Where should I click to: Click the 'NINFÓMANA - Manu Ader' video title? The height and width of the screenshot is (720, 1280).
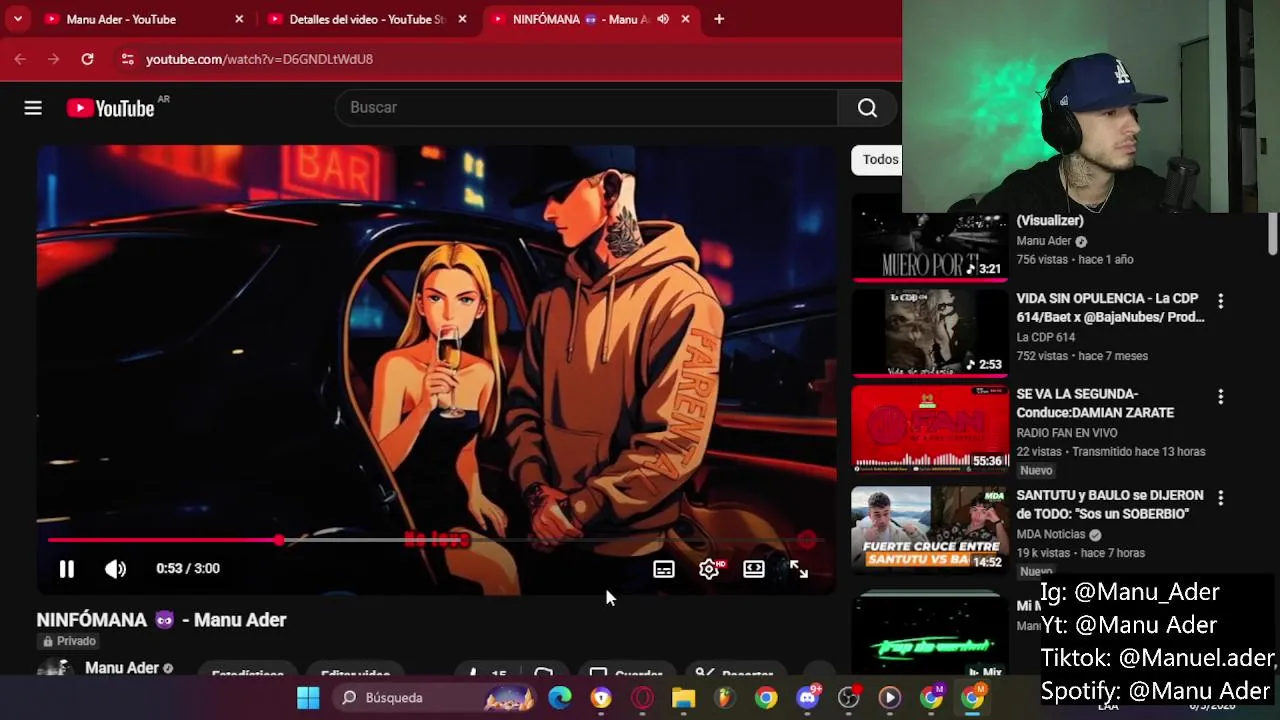(161, 620)
